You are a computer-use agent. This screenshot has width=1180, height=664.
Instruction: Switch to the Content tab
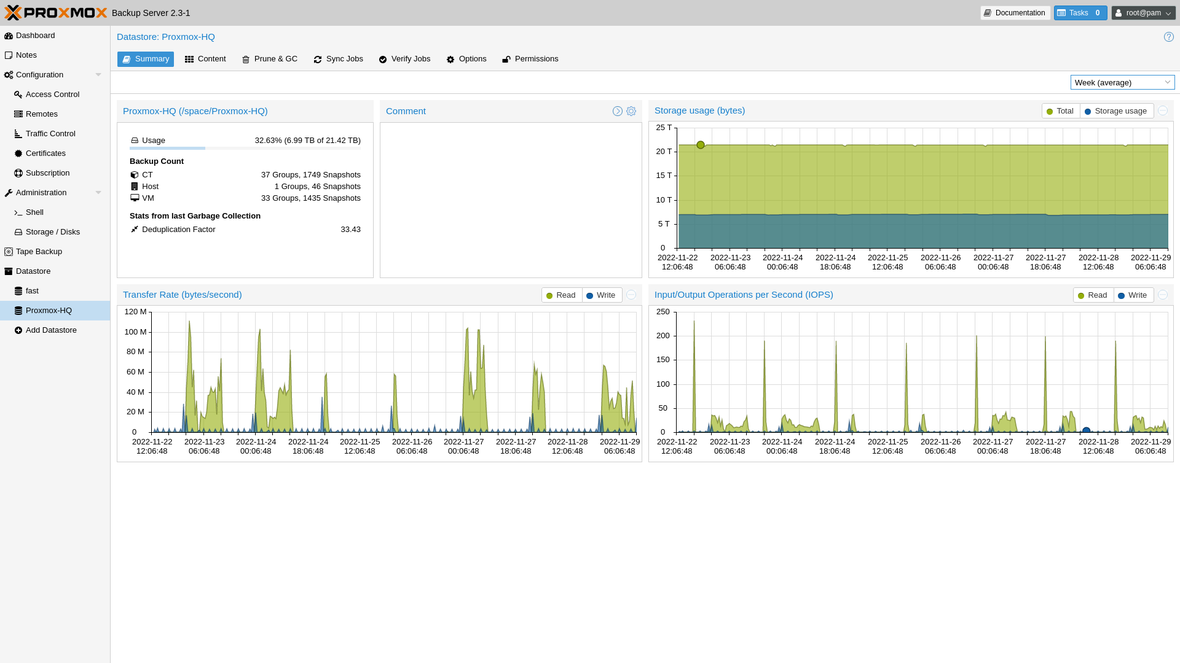click(x=205, y=59)
